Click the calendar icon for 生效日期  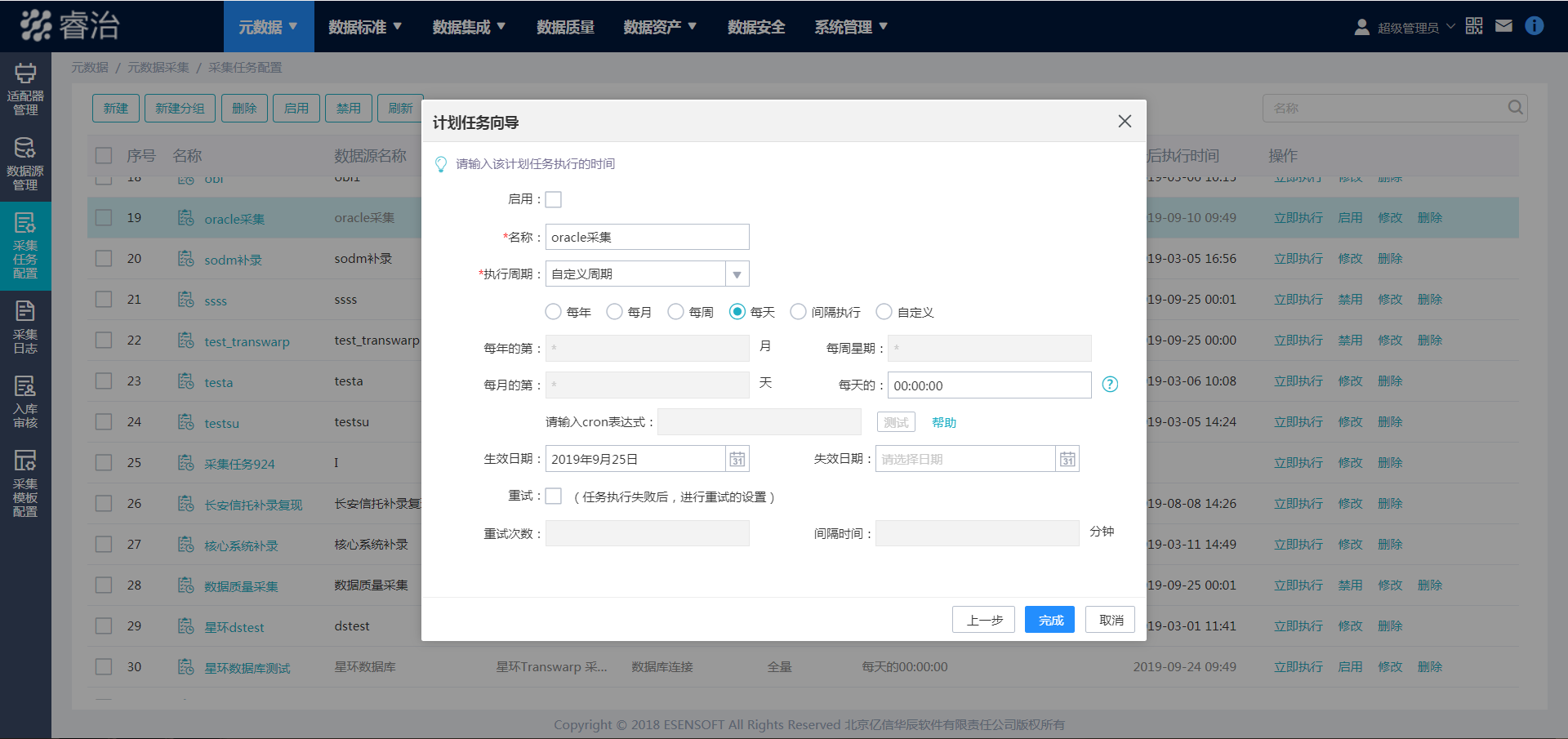tap(737, 459)
